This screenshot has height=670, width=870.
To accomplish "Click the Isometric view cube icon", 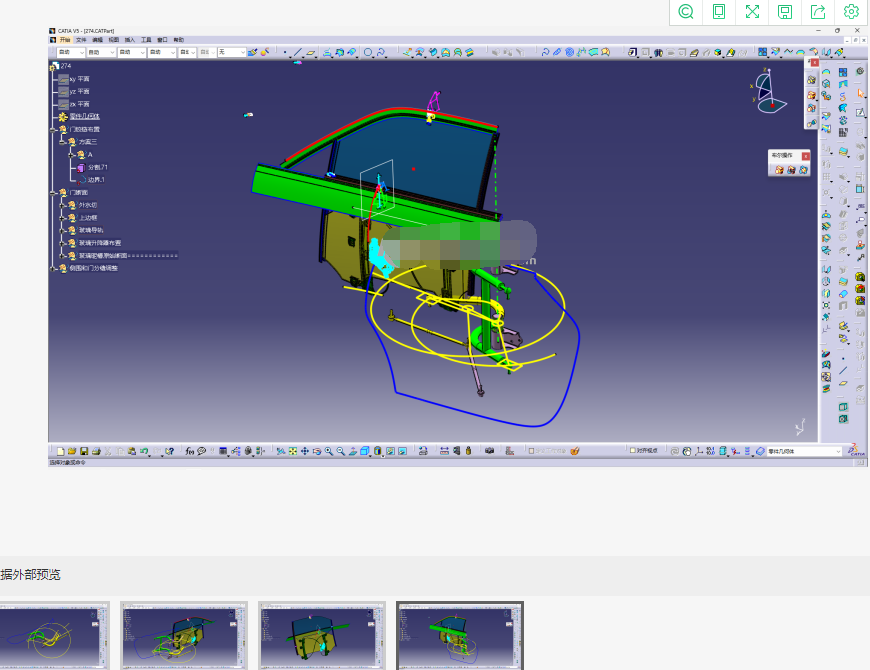I will (x=365, y=451).
